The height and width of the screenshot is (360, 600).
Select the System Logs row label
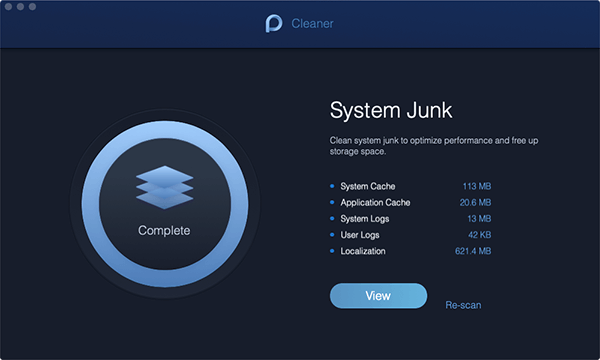(x=365, y=219)
